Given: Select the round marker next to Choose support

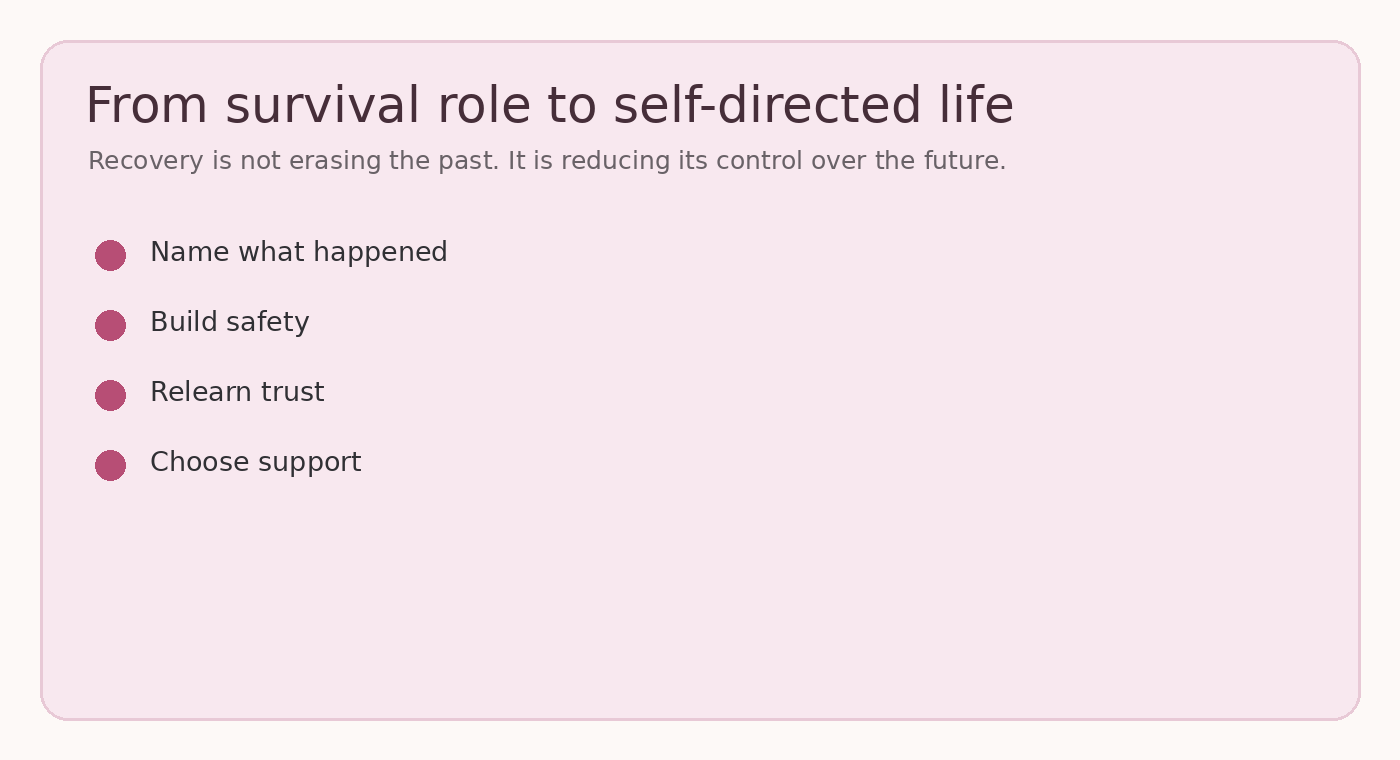Looking at the screenshot, I should (x=110, y=465).
